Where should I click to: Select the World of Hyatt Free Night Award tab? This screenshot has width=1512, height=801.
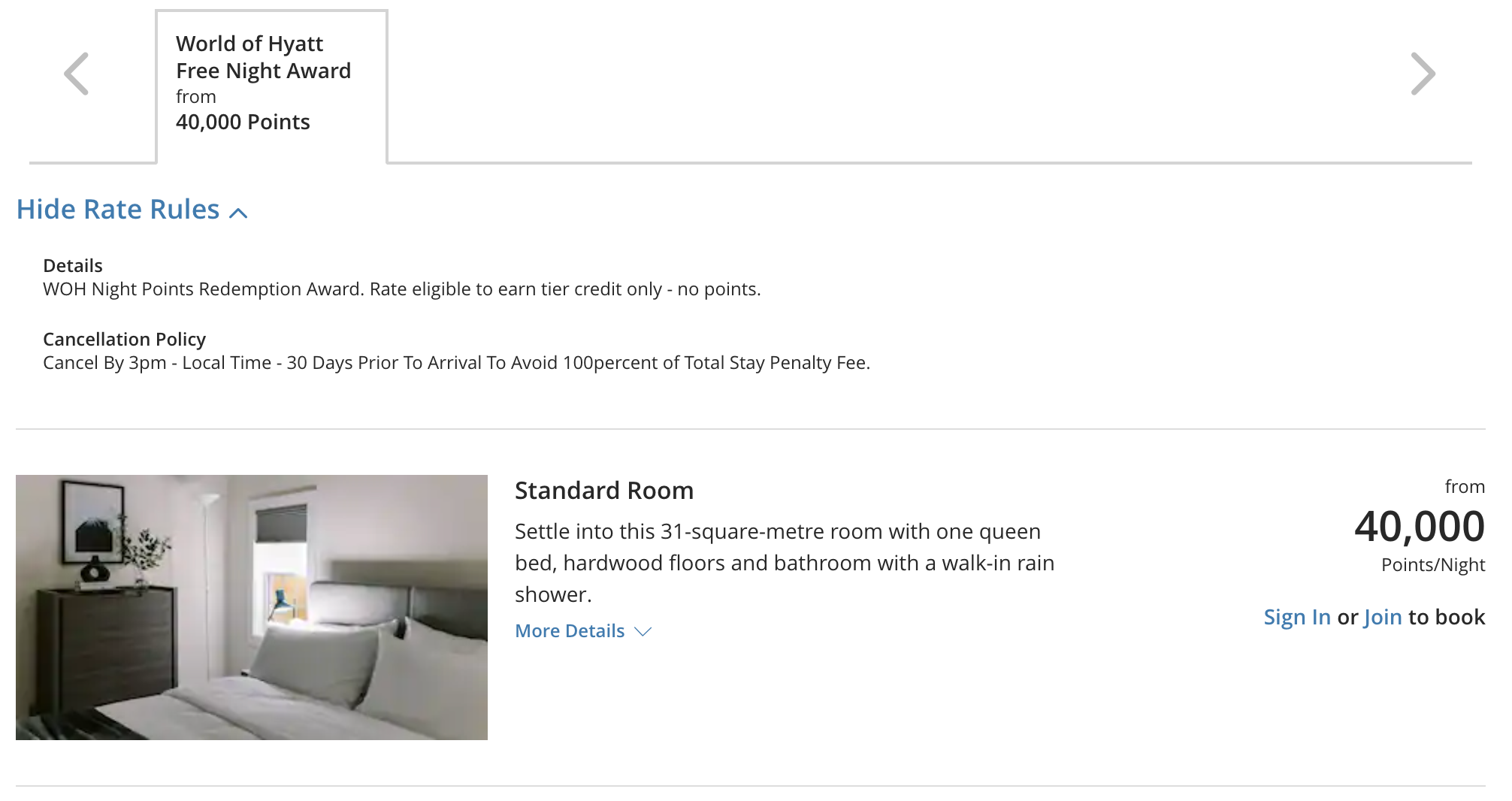tap(271, 84)
